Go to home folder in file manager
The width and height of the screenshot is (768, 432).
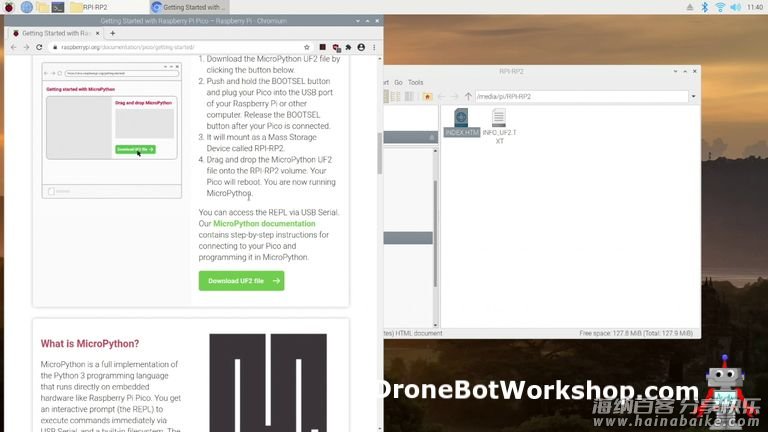pos(427,96)
